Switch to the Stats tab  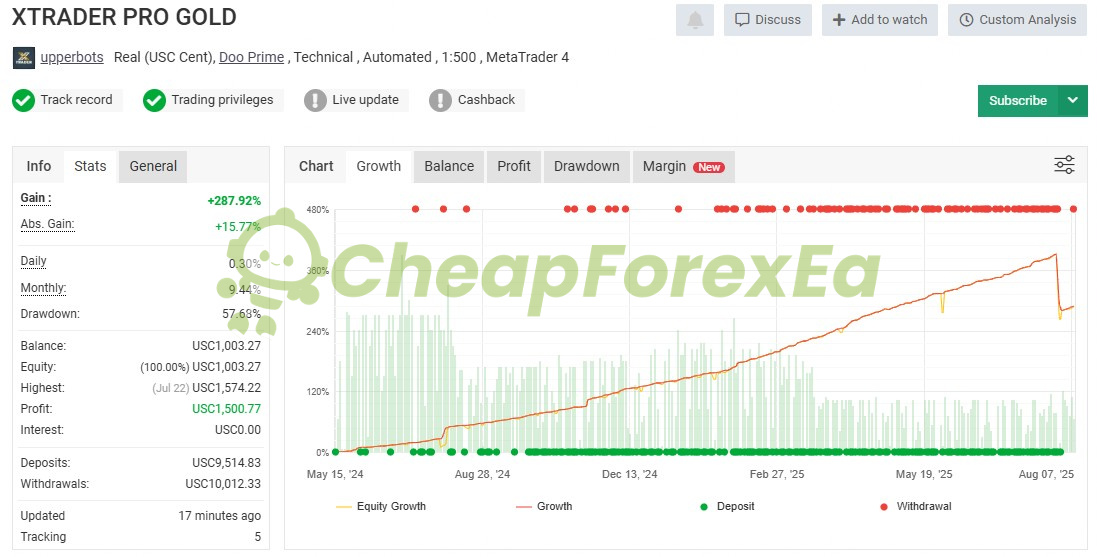[90, 167]
